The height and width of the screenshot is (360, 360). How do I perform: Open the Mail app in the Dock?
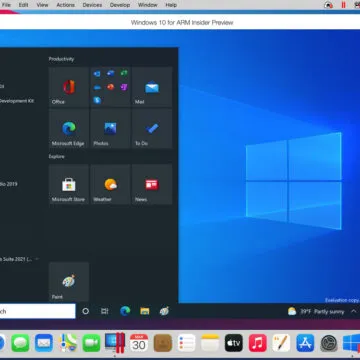[44, 343]
